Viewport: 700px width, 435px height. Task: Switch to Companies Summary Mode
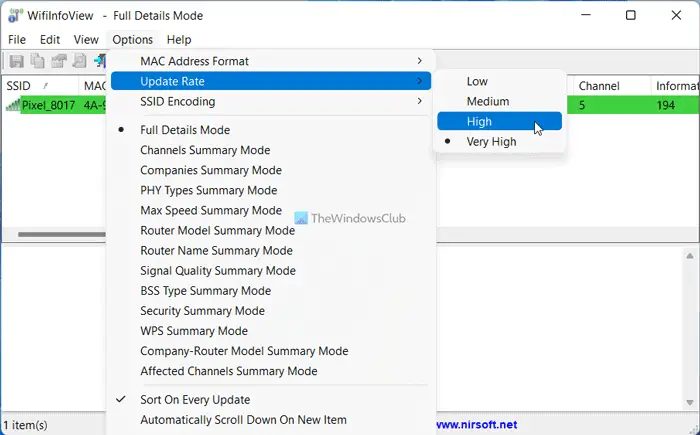(271, 170)
